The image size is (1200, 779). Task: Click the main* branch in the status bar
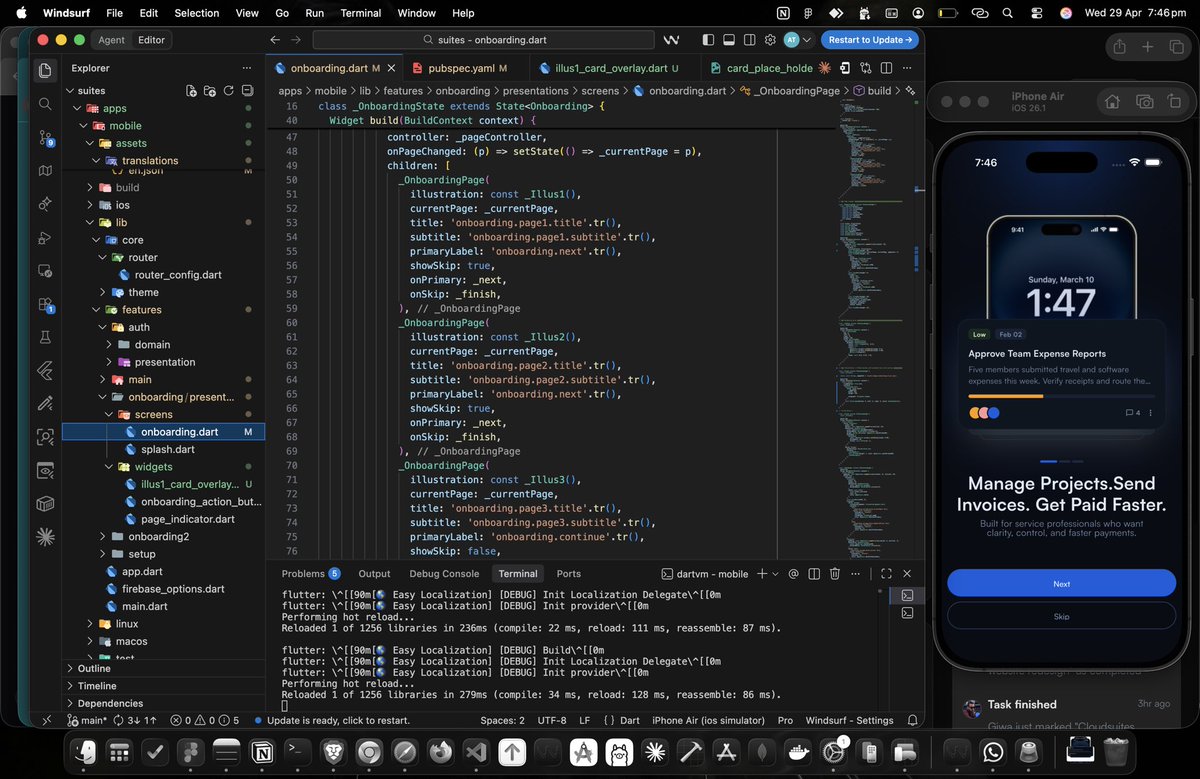click(87, 720)
